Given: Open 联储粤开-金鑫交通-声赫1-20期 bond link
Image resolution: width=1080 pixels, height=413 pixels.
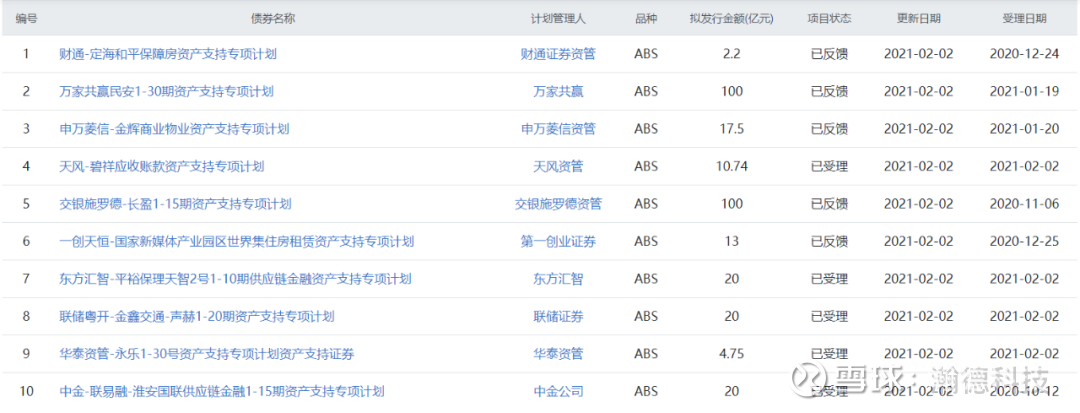Looking at the screenshot, I should tap(196, 316).
